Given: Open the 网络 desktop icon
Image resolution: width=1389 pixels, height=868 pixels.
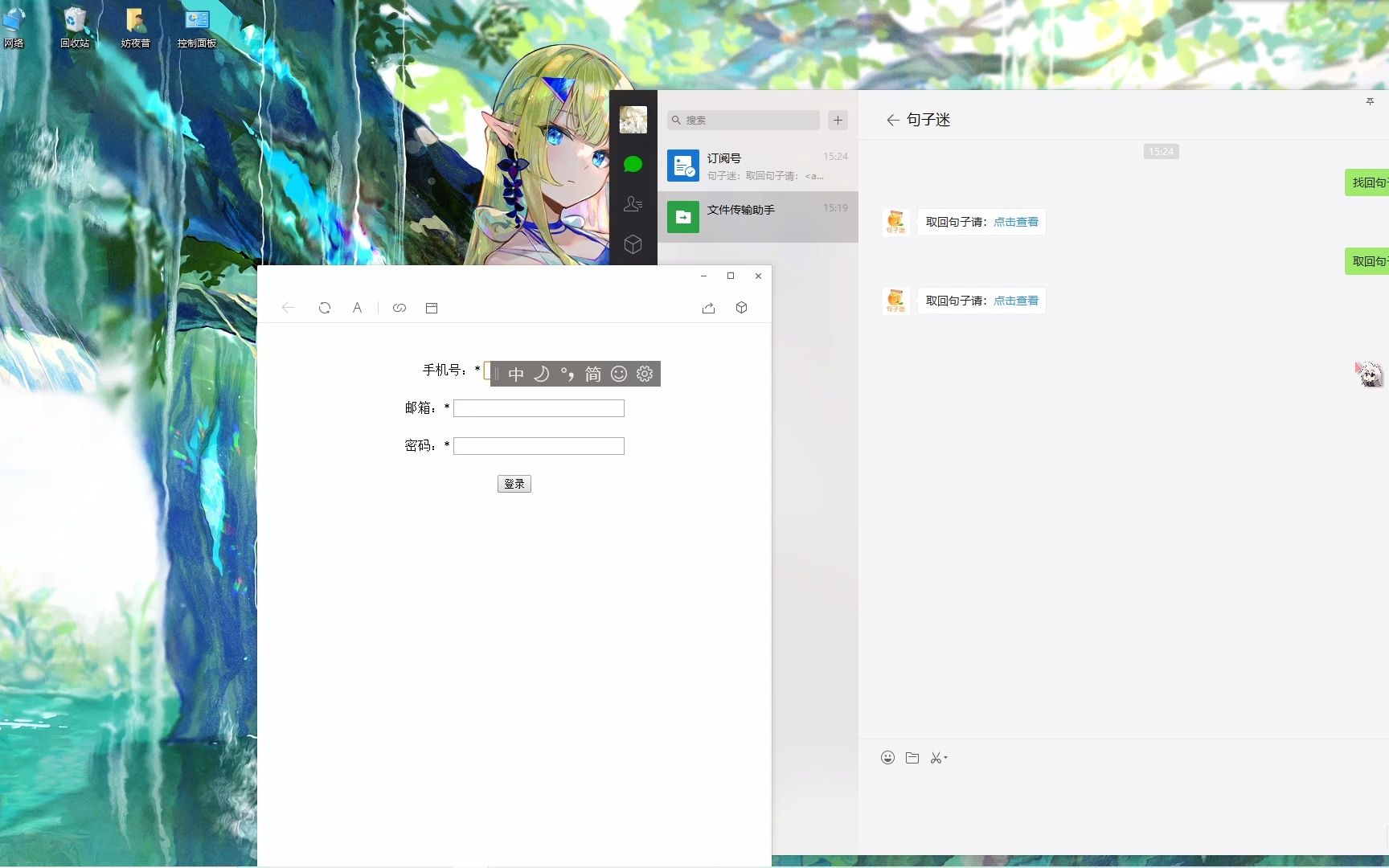Looking at the screenshot, I should pyautogui.click(x=14, y=27).
